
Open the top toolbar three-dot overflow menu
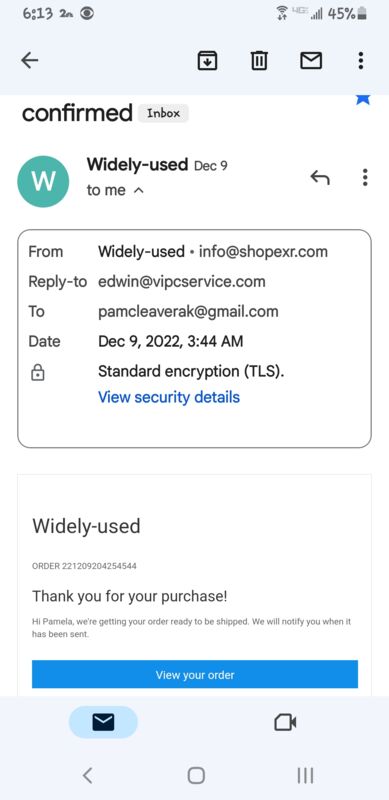[361, 61]
